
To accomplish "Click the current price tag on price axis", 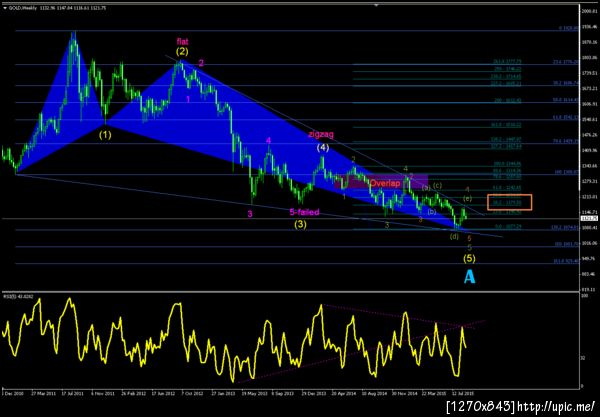I will point(589,218).
